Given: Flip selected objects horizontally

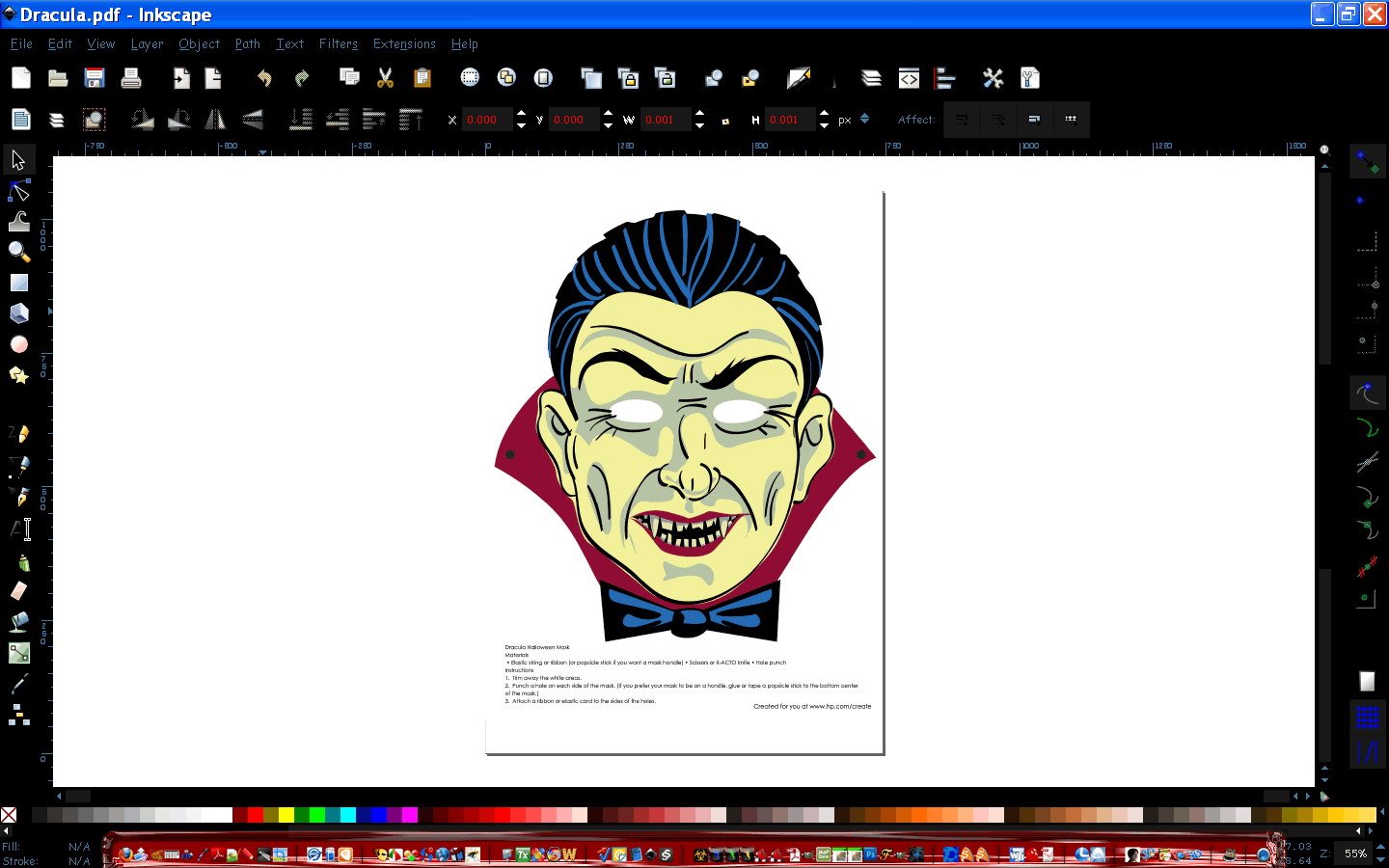Looking at the screenshot, I should (x=215, y=120).
